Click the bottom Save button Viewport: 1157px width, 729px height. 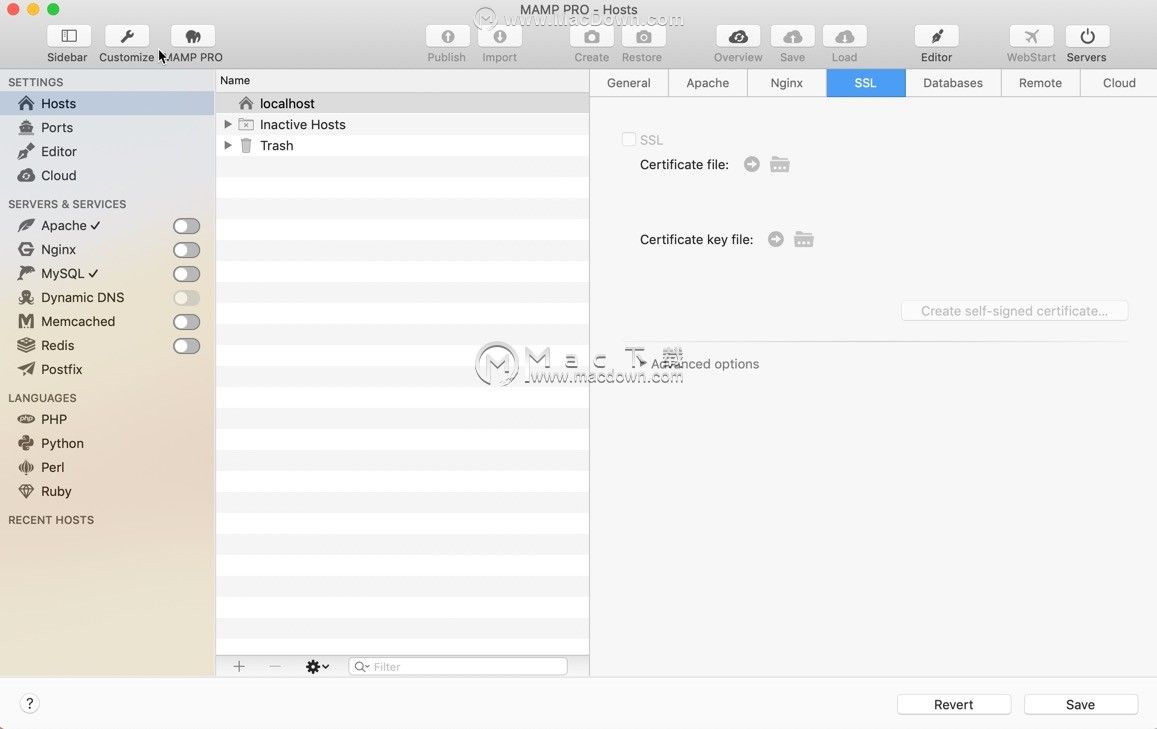point(1080,705)
